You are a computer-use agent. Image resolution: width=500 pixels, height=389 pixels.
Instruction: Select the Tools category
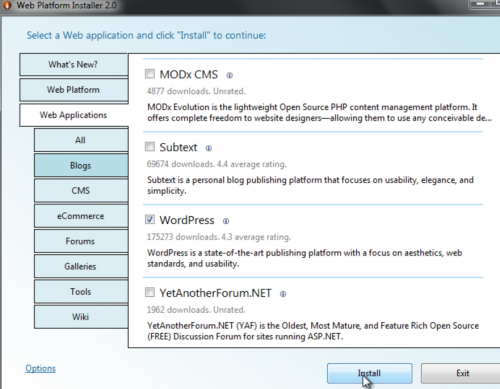click(81, 292)
